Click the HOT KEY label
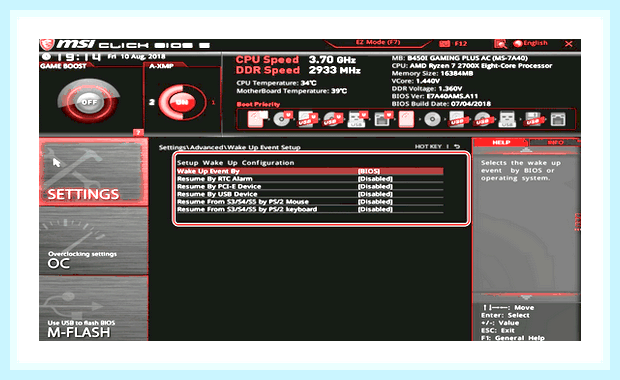Screen dimensions: 620x380 pyautogui.click(x=428, y=146)
